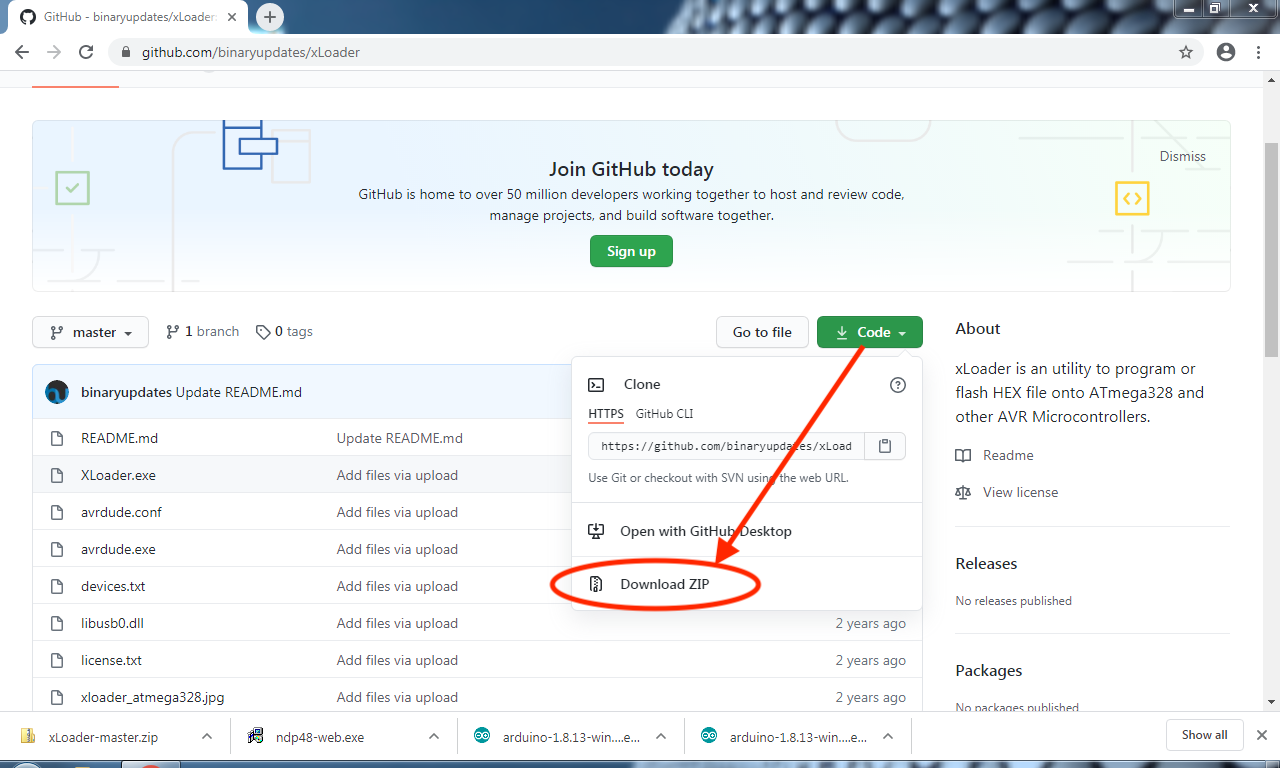Open a new browser tab

270,17
